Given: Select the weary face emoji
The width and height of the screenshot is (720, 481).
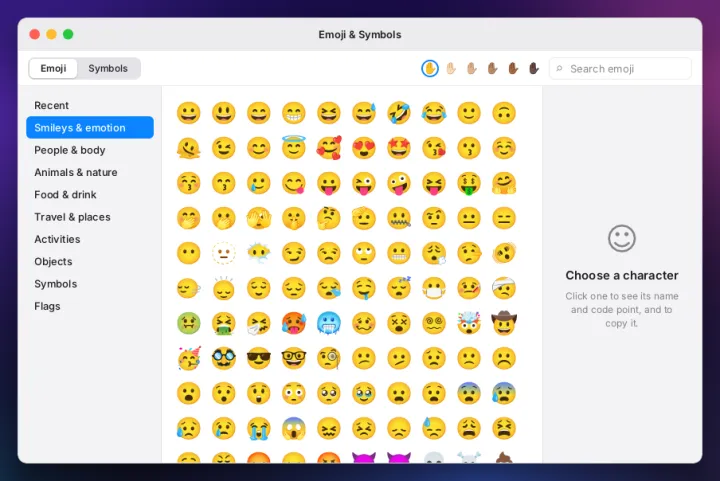Looking at the screenshot, I should [x=469, y=429].
